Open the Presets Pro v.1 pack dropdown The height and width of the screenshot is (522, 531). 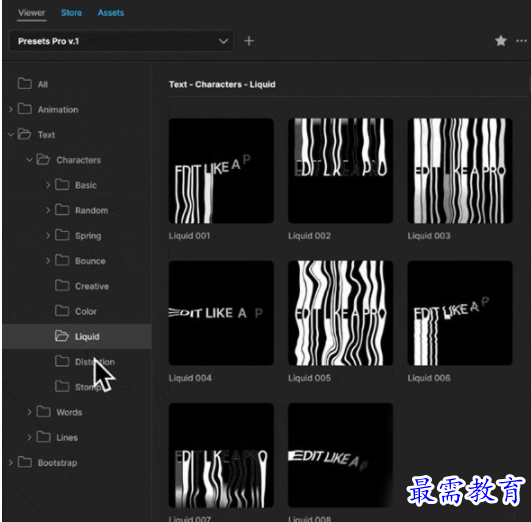pos(122,41)
